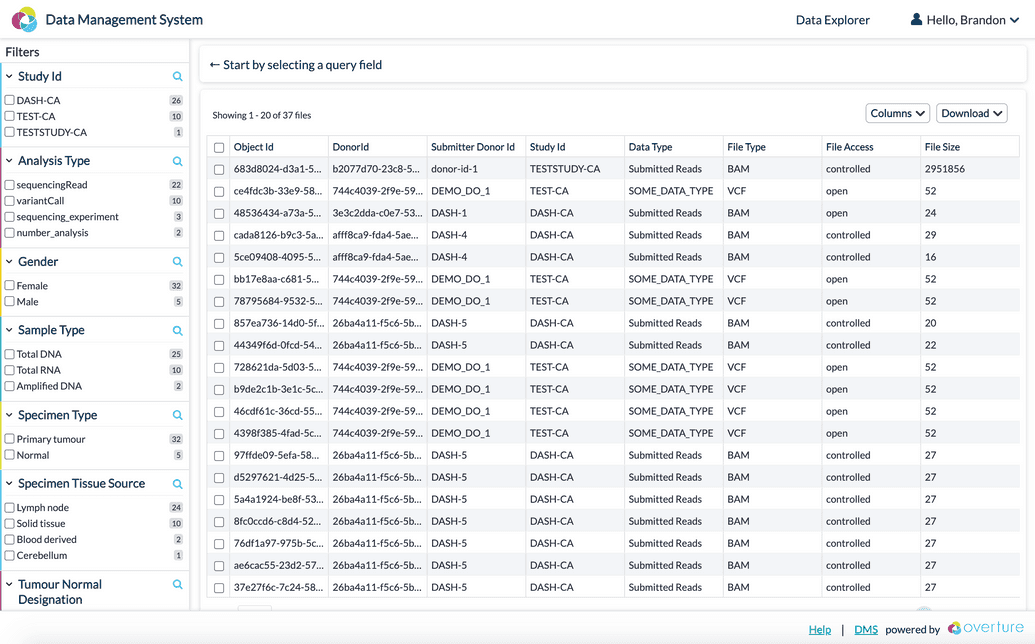
Task: Select the Primary tumour checkbox
Action: 10,439
